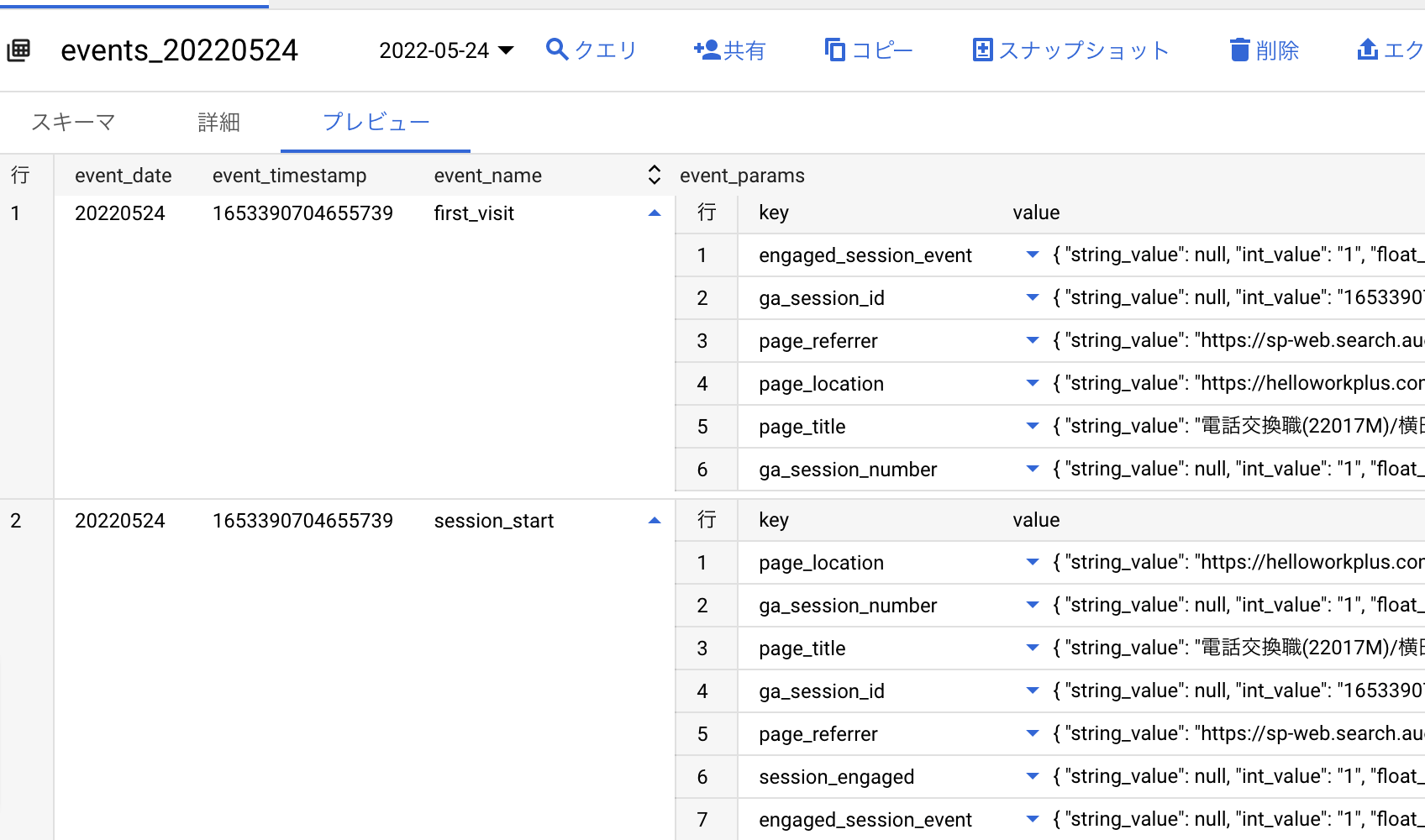Select the プレビュー tab
Image resolution: width=1425 pixels, height=840 pixels.
click(376, 123)
